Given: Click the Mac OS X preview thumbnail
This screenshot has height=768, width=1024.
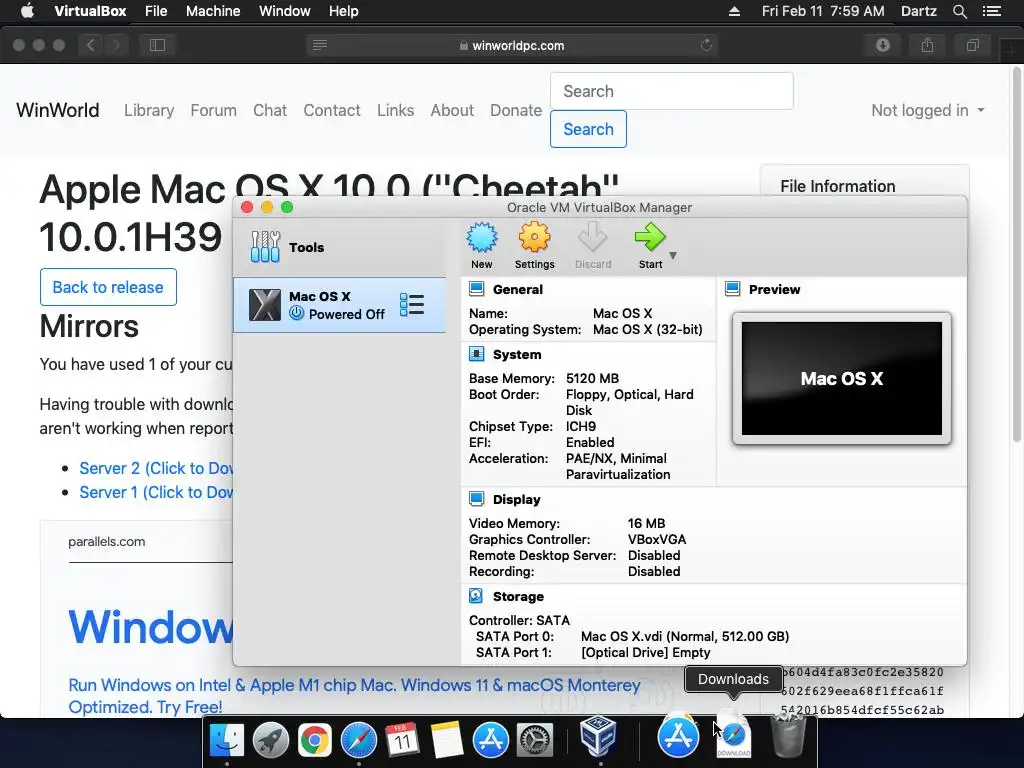Looking at the screenshot, I should pos(842,378).
